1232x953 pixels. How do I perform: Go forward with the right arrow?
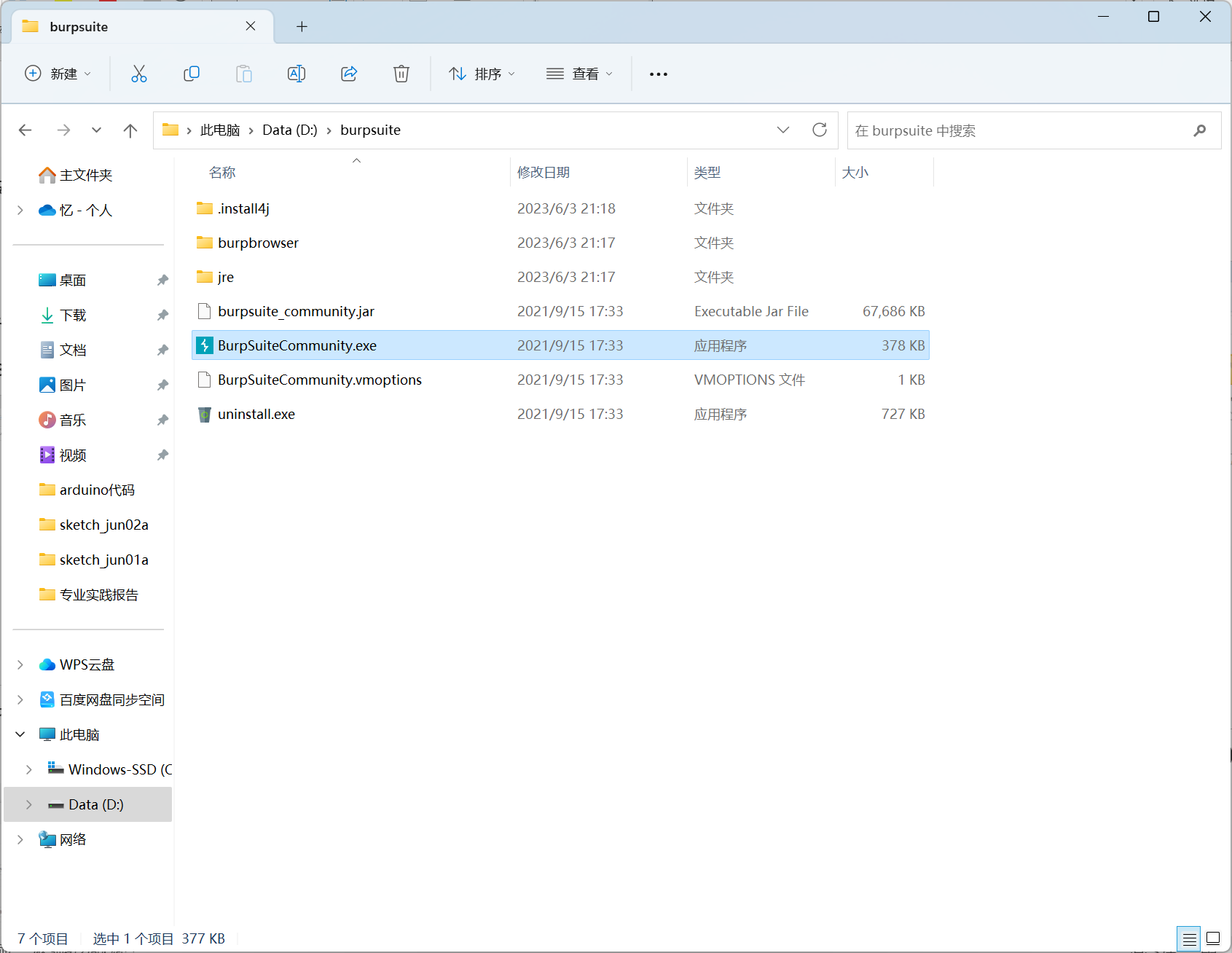pos(64,130)
